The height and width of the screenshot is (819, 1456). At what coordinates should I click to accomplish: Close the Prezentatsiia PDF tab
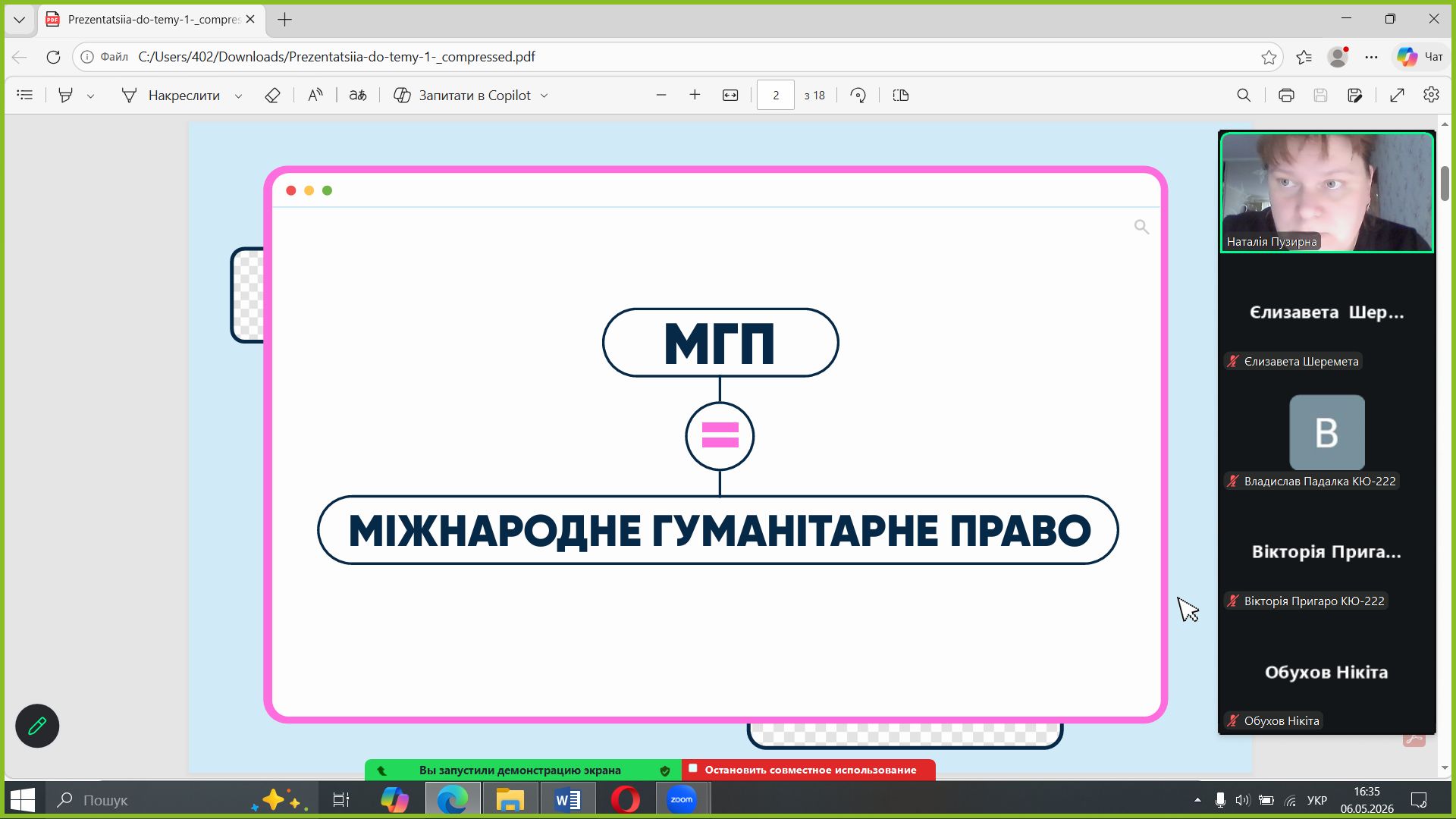[x=250, y=20]
